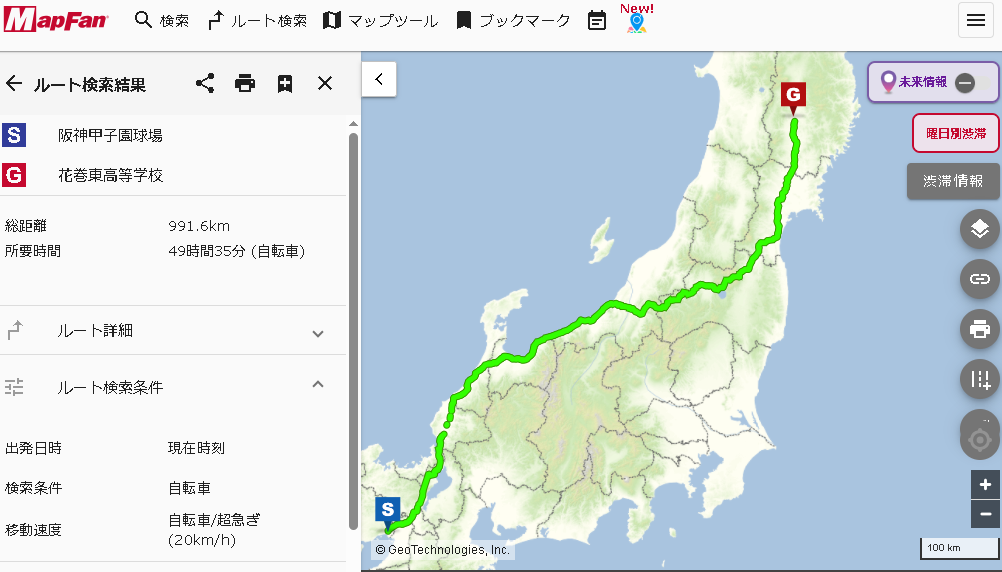Locate current position with crosshair icon
Viewport: 1002px width, 572px height.
click(979, 438)
